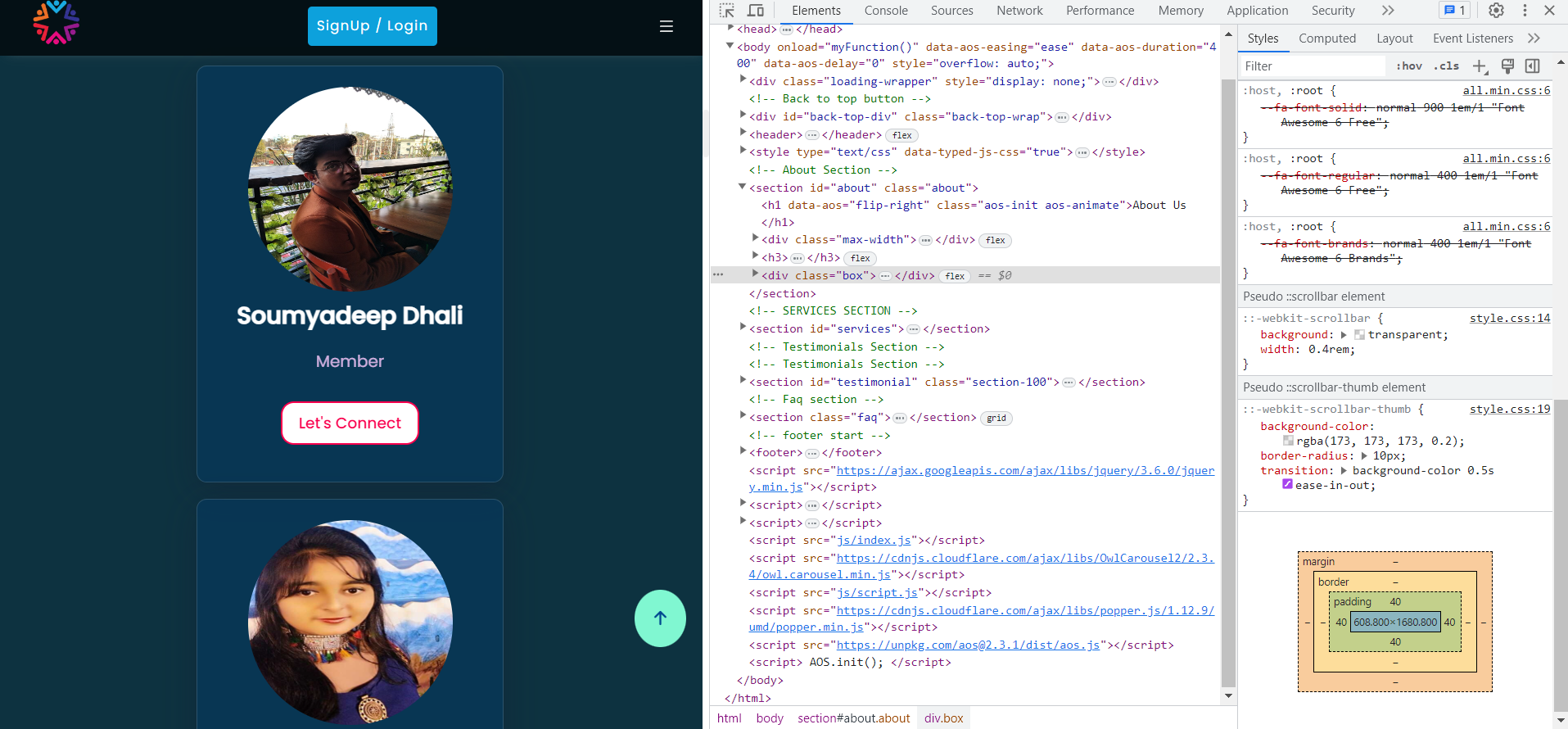This screenshot has width=1568, height=729.
Task: Open the Performance tab
Action: [1100, 11]
